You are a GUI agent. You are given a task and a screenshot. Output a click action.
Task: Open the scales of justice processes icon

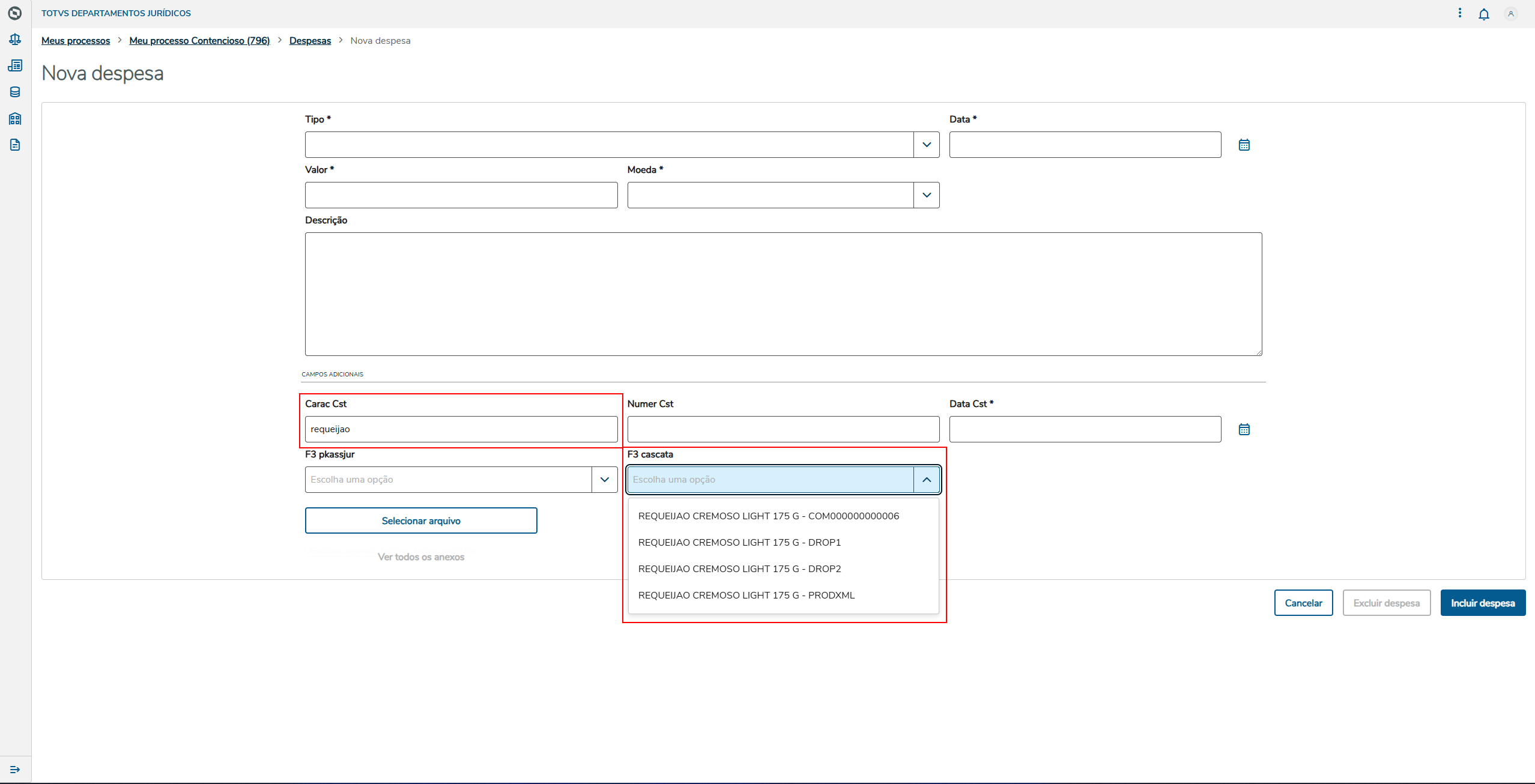tap(15, 40)
